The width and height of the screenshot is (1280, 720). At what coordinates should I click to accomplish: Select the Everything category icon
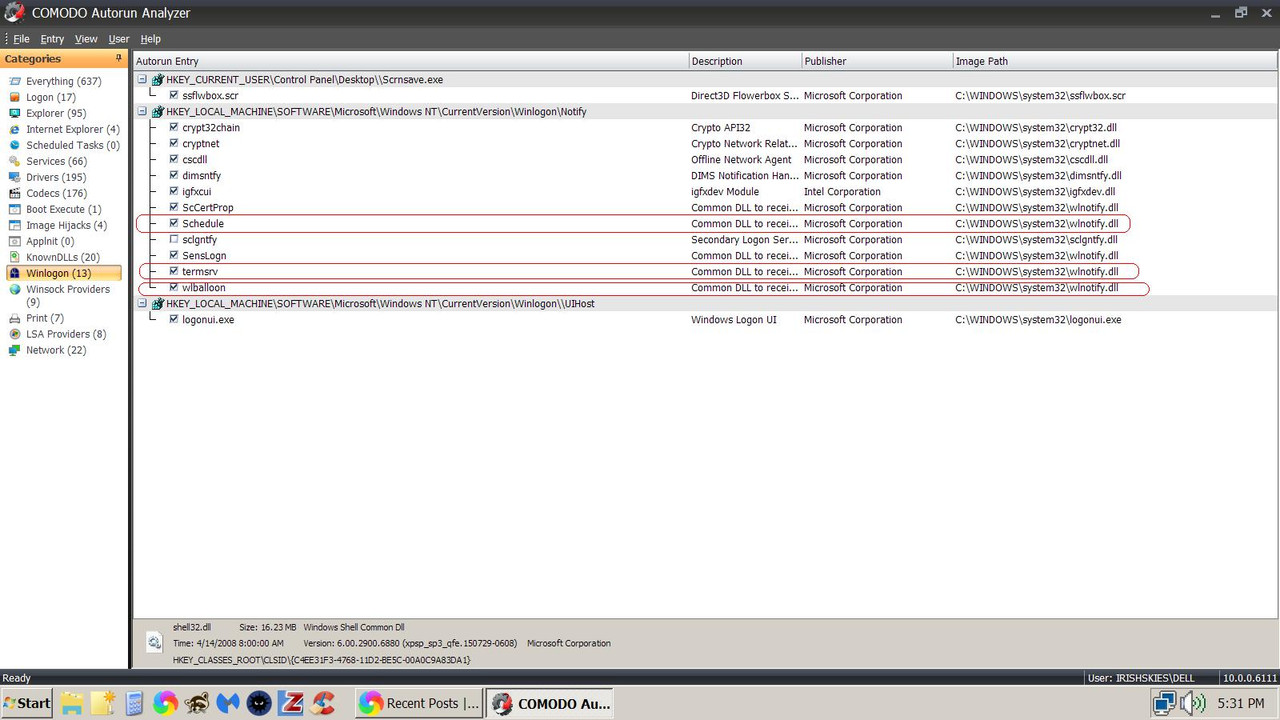tap(15, 81)
